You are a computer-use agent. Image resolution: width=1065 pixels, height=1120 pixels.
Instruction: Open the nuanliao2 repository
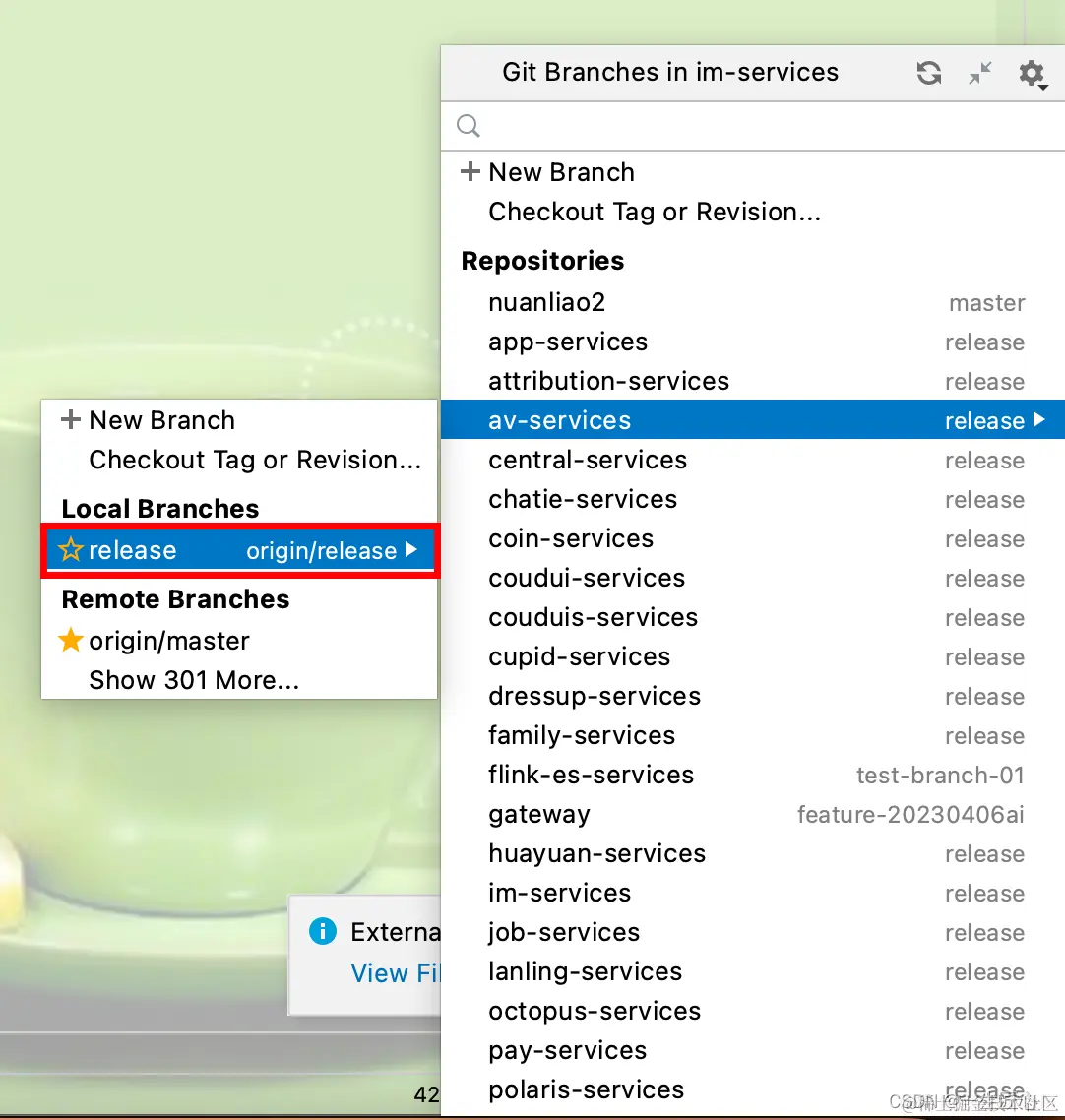tap(753, 302)
